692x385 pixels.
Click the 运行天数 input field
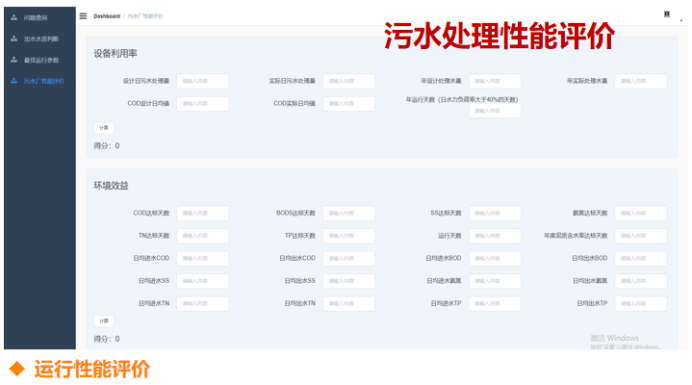pos(495,236)
